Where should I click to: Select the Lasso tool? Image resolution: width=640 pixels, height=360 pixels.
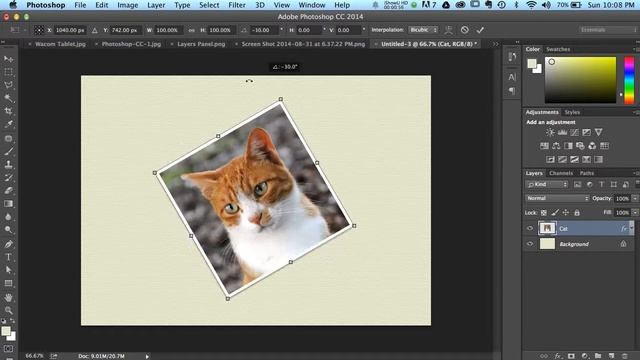pyautogui.click(x=8, y=85)
